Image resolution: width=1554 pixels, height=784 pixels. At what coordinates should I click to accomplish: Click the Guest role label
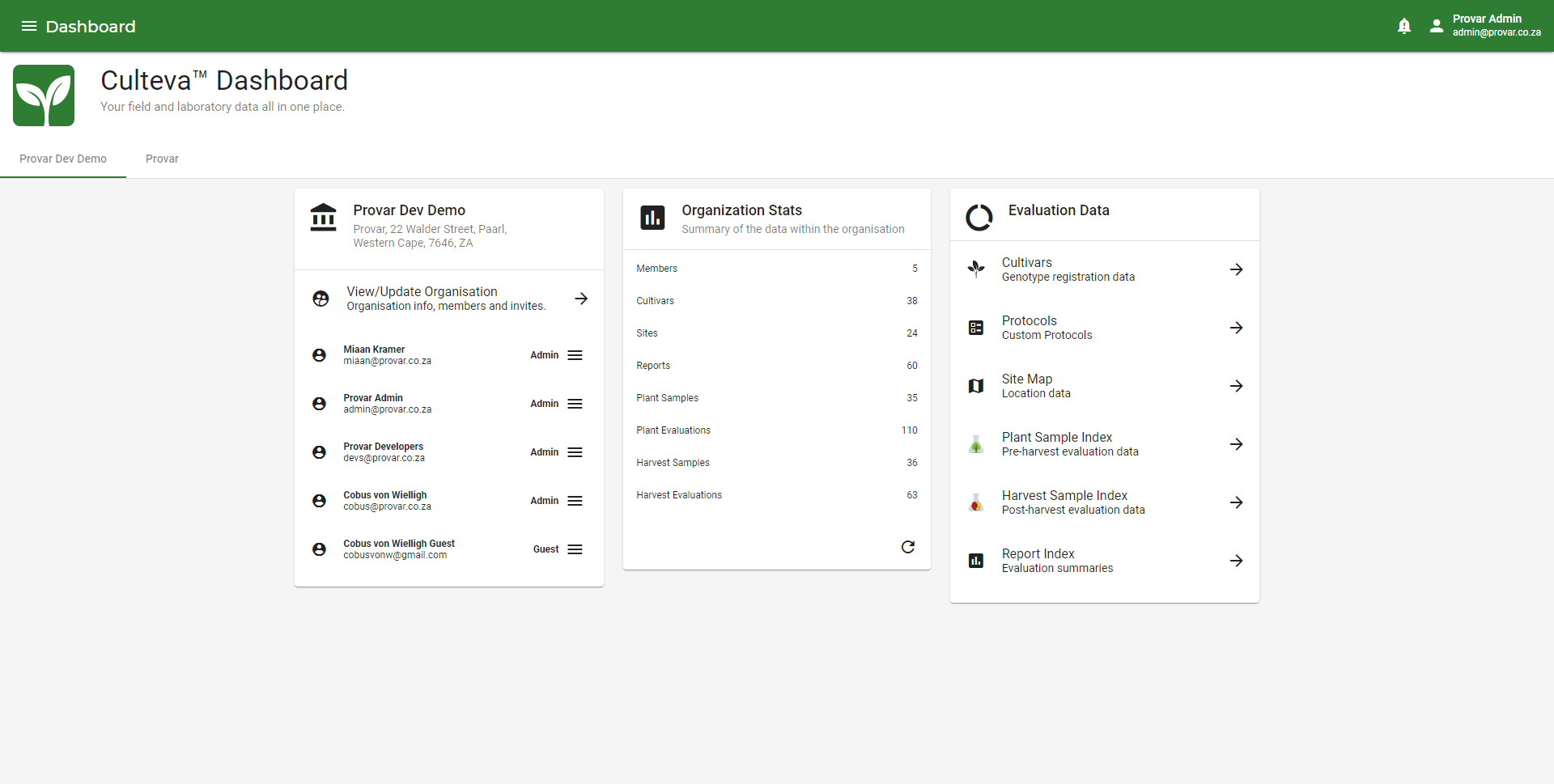[546, 549]
